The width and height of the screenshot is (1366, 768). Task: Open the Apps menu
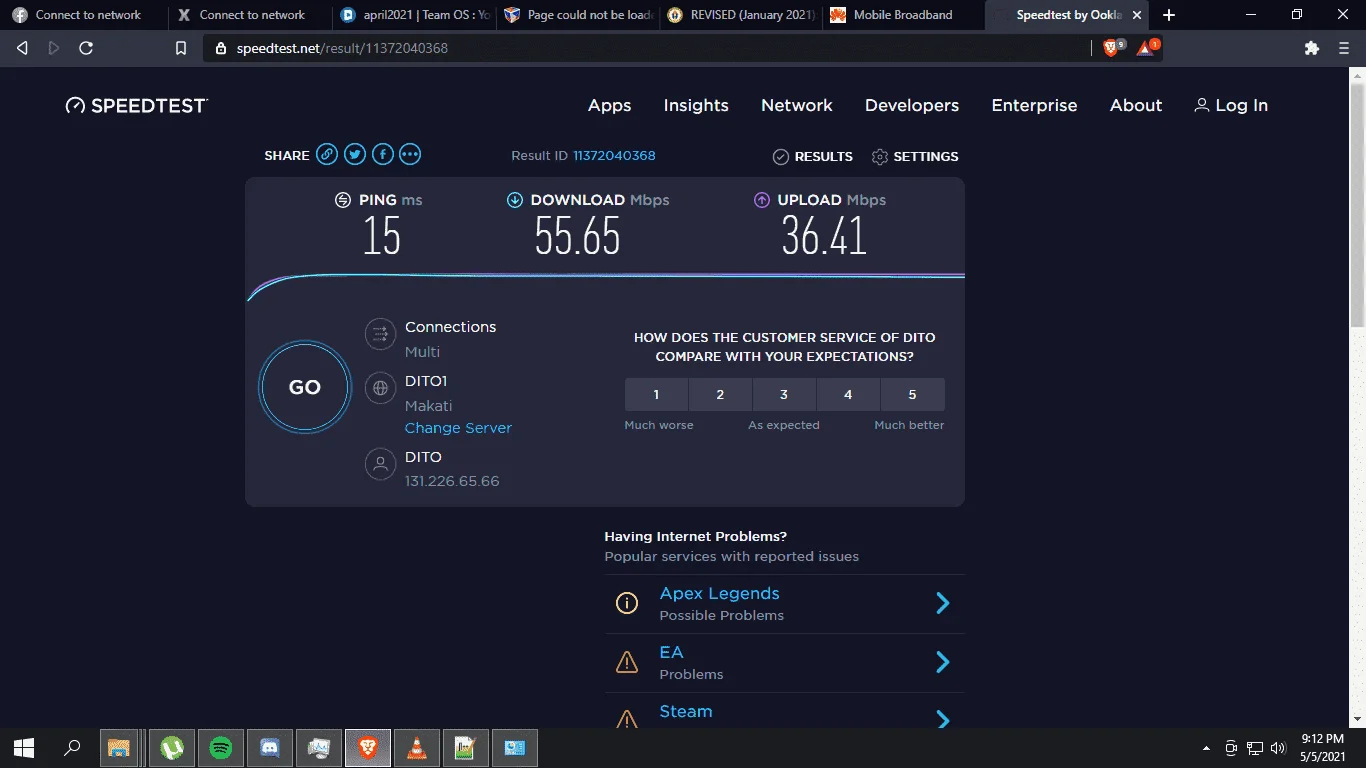[609, 105]
